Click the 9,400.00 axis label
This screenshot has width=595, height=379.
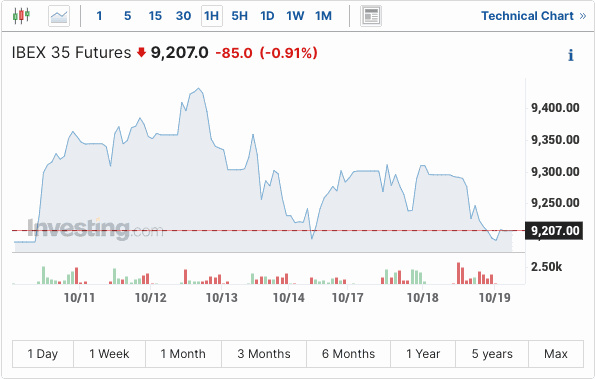pos(555,108)
